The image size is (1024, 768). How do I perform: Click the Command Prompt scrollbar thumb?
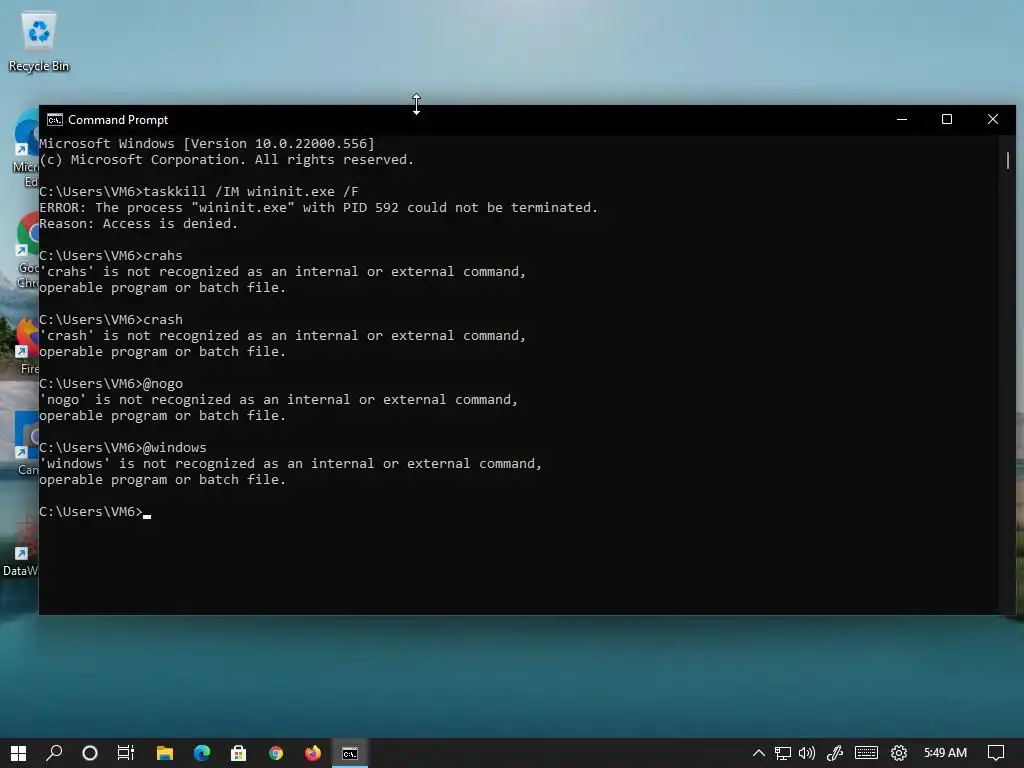point(1008,160)
